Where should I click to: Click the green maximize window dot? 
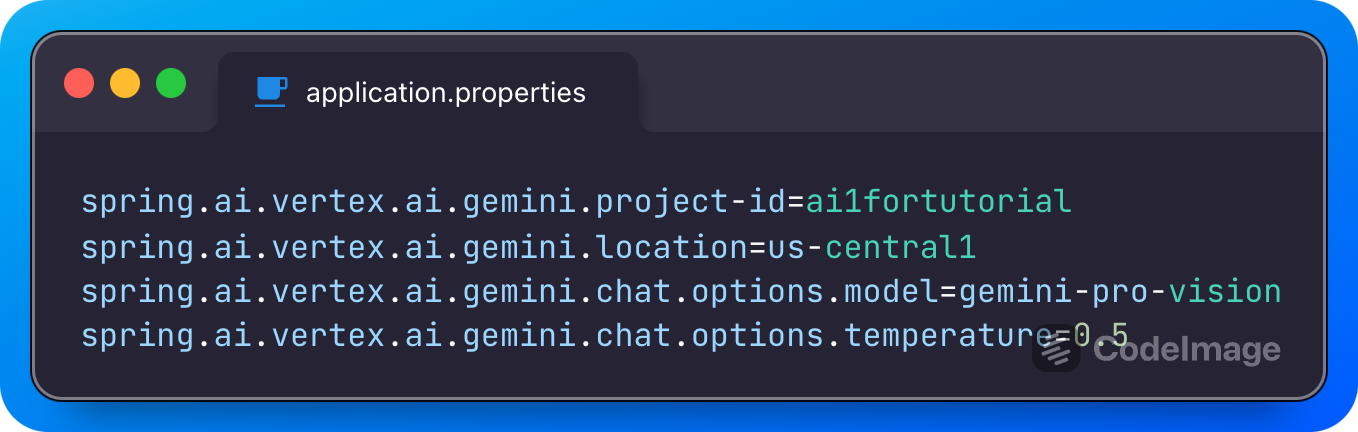tap(171, 83)
